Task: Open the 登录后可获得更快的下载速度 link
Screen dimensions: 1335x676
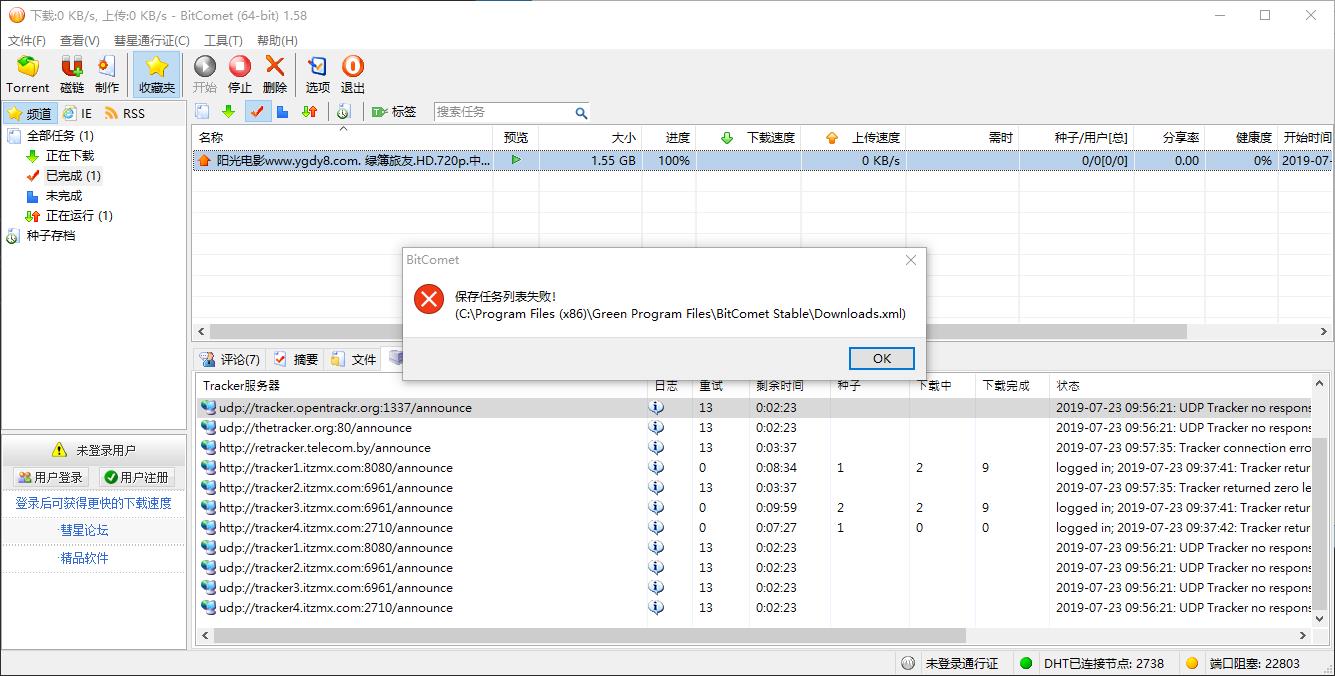Action: tap(93, 503)
